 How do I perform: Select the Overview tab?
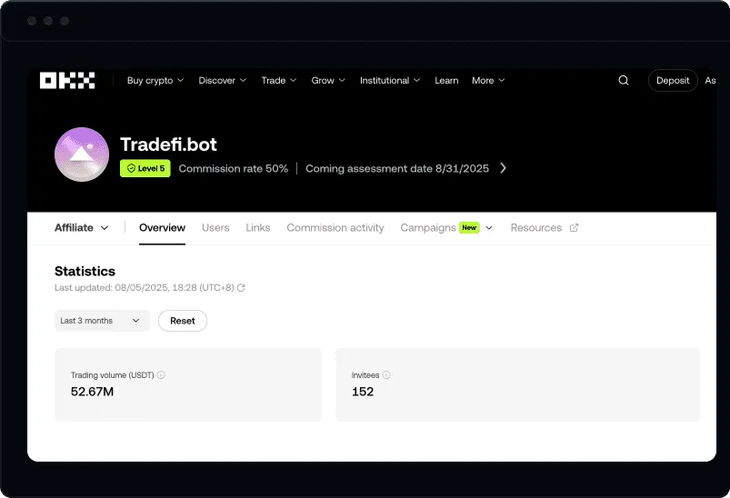click(x=162, y=228)
